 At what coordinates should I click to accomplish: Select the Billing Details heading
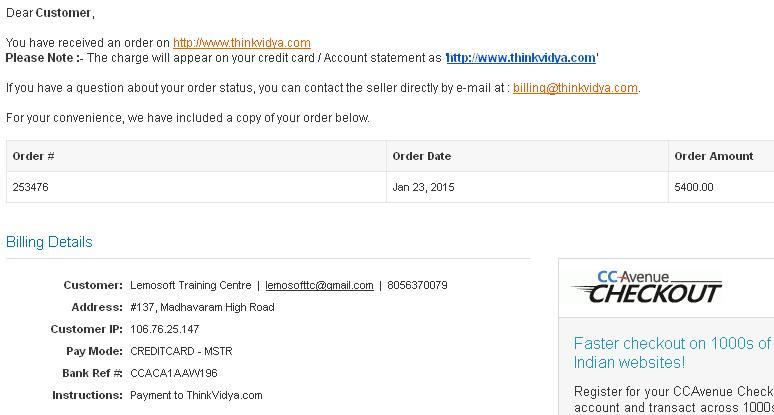pos(49,242)
